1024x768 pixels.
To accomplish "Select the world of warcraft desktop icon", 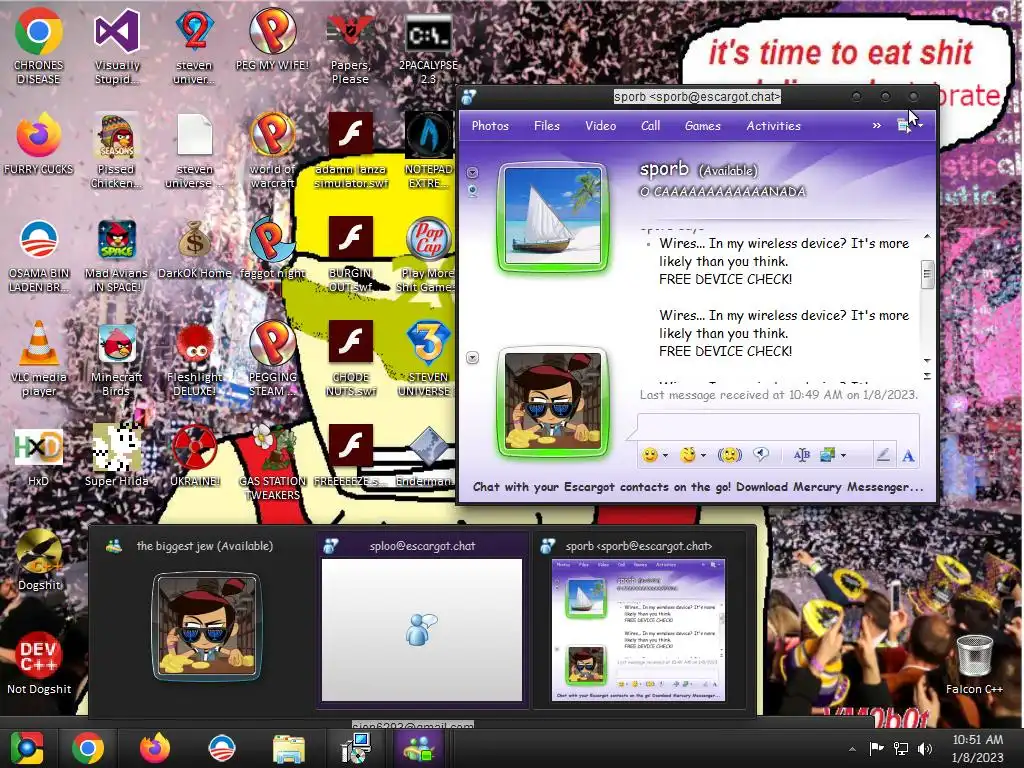I will click(272, 151).
